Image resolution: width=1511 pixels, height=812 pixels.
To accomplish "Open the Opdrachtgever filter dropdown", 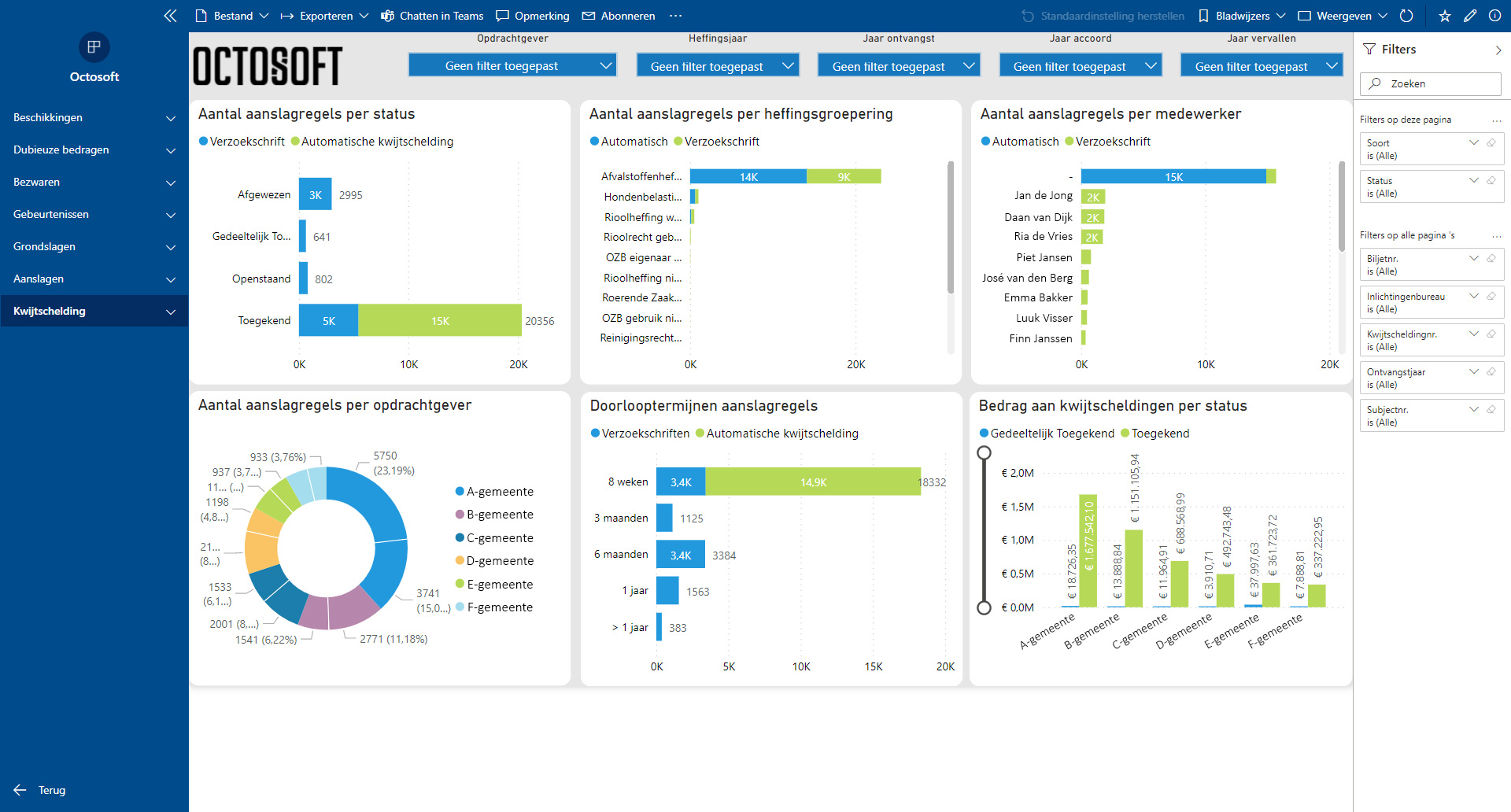I will pos(512,66).
